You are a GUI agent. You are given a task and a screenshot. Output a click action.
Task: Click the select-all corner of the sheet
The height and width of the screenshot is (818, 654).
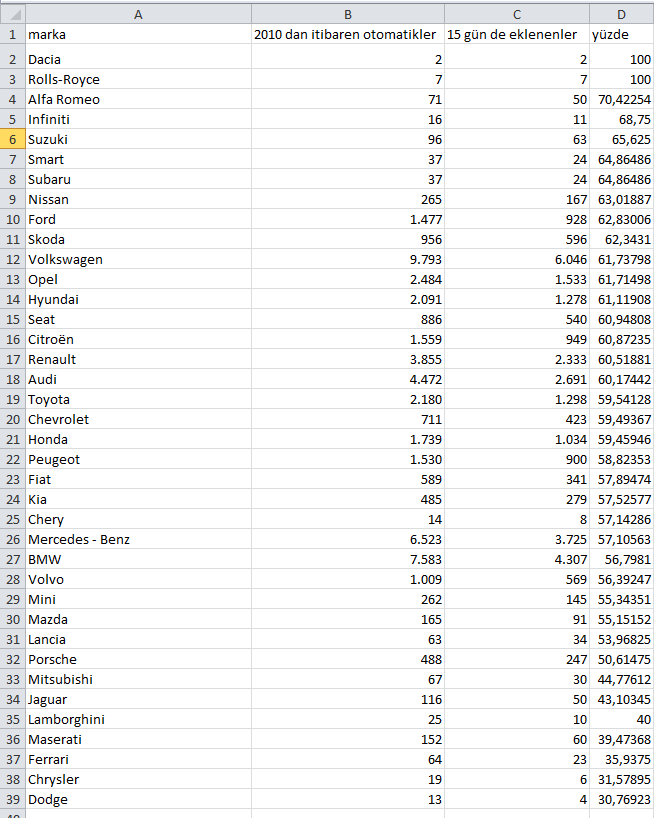click(x=12, y=14)
